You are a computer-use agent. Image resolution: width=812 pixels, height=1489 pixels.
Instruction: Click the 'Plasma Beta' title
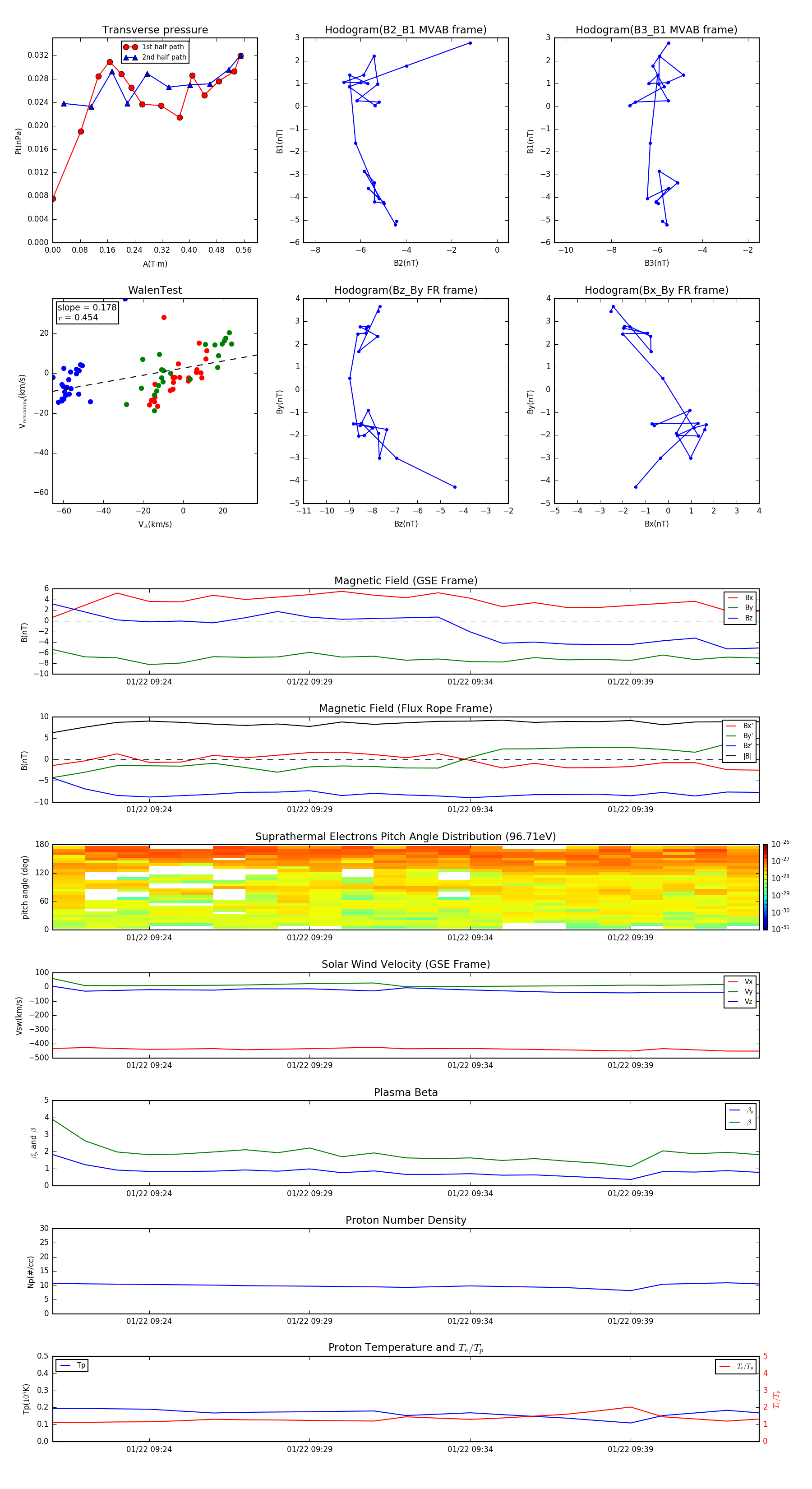coord(406,1092)
